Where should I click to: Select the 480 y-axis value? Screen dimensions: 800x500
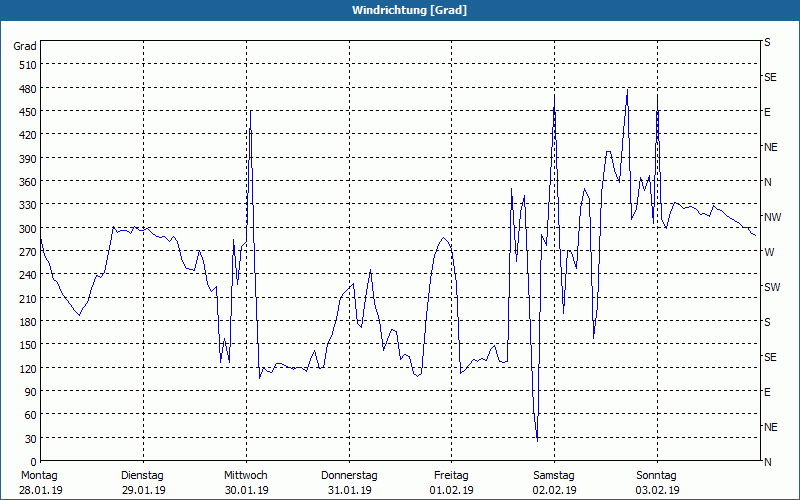tap(28, 88)
